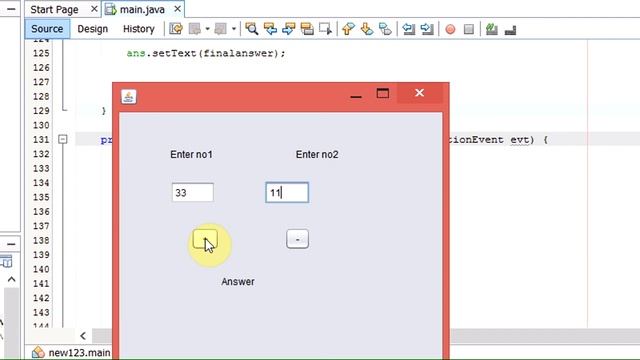Switch to the Design view
Image resolution: width=640 pixels, height=360 pixels.
[x=93, y=29]
